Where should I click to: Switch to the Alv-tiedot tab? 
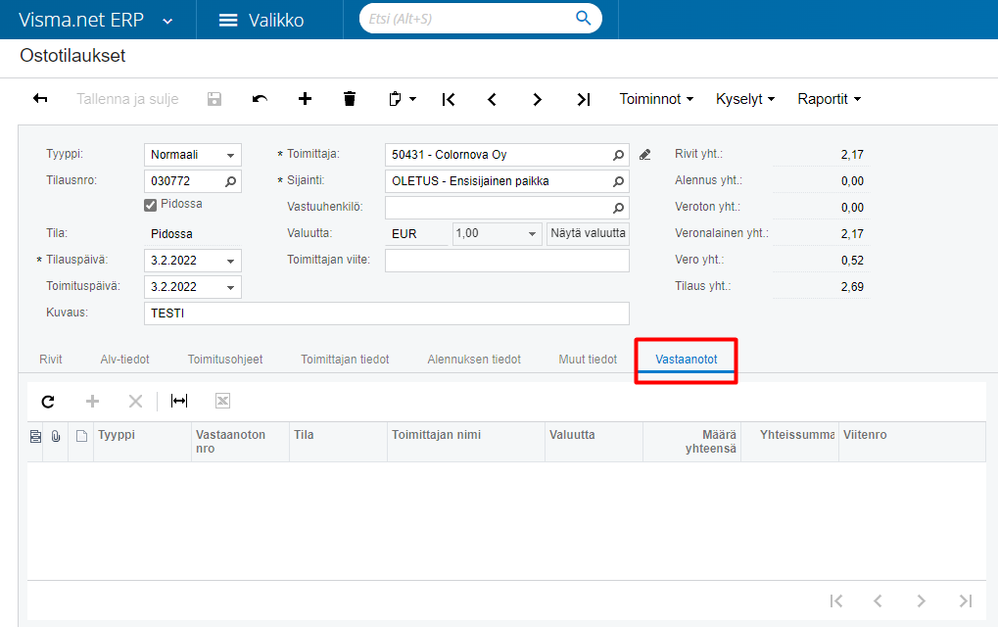coord(125,359)
